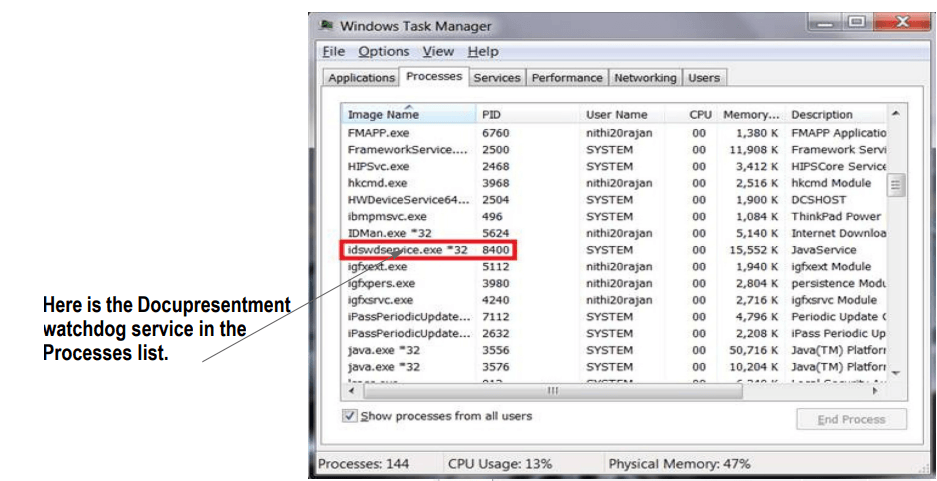Toggle Show processes from all users checkbox
937x481 pixels.
click(350, 416)
